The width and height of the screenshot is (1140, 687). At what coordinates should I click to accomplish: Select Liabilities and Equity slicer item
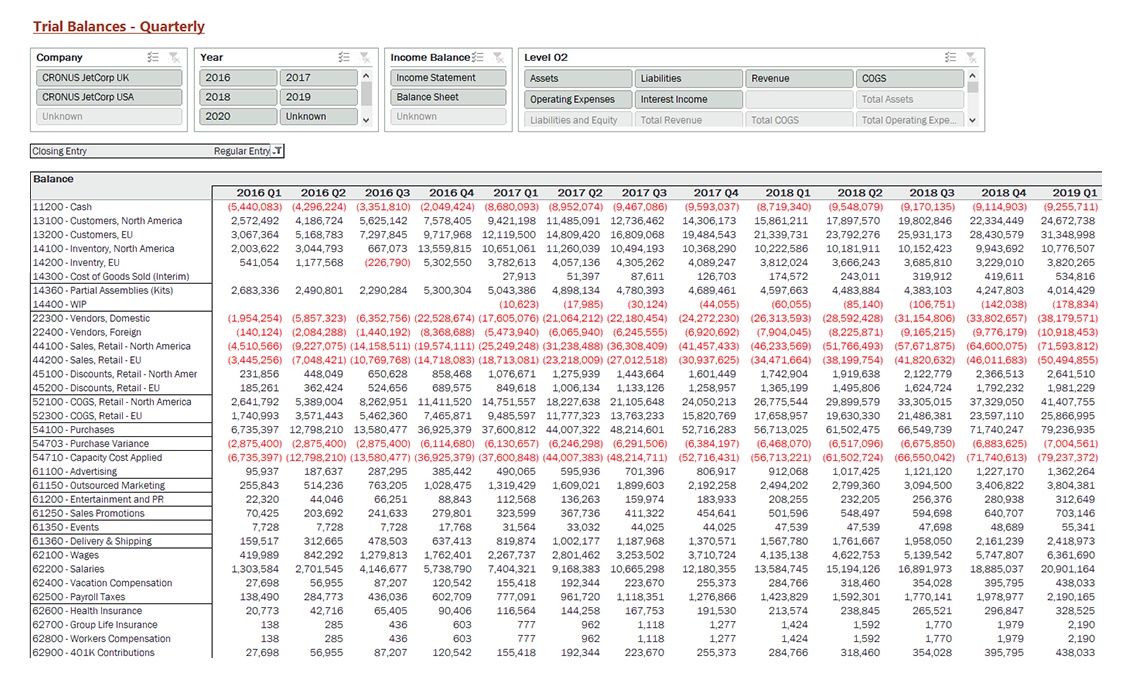coord(578,120)
